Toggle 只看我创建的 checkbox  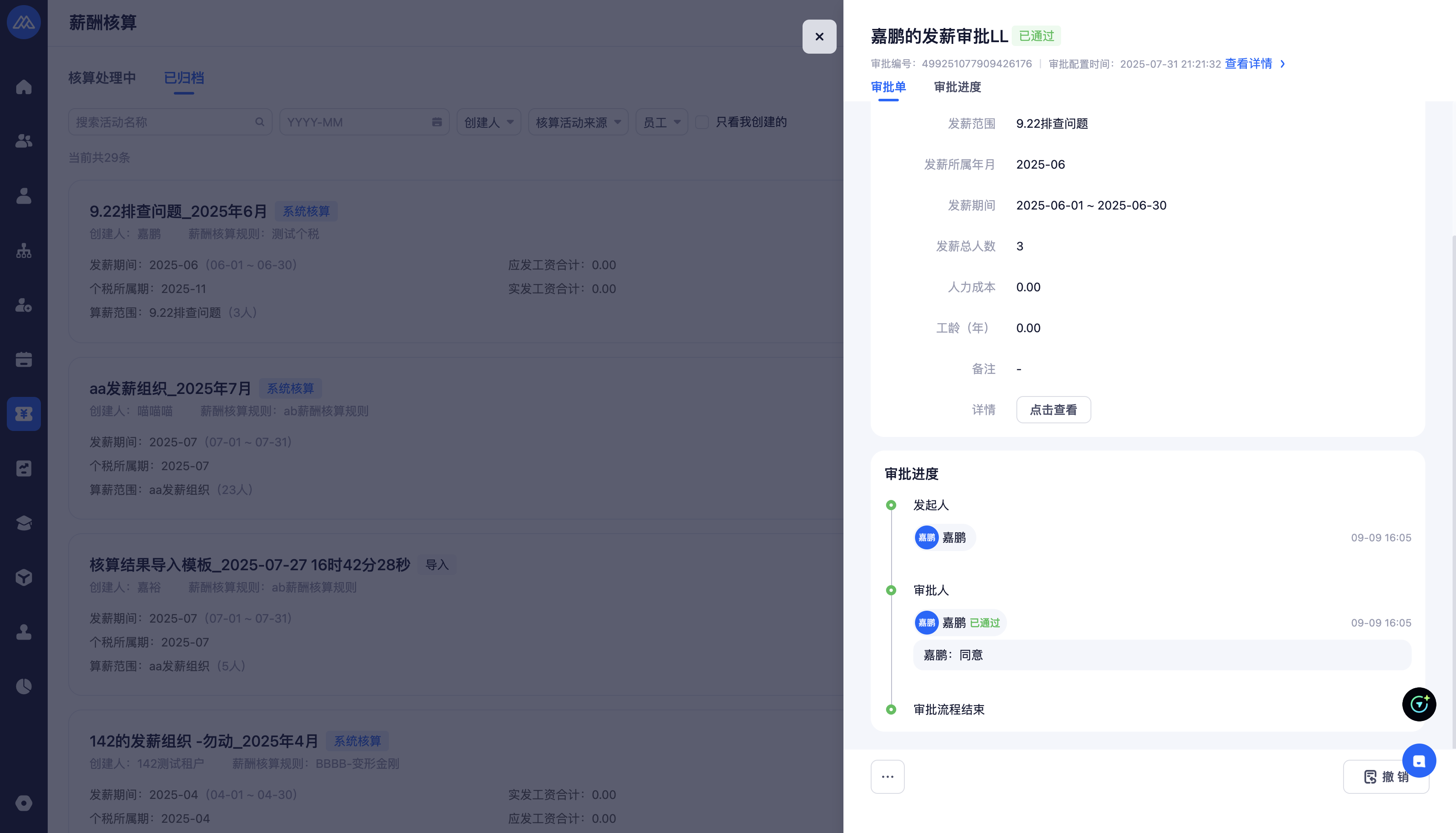702,122
